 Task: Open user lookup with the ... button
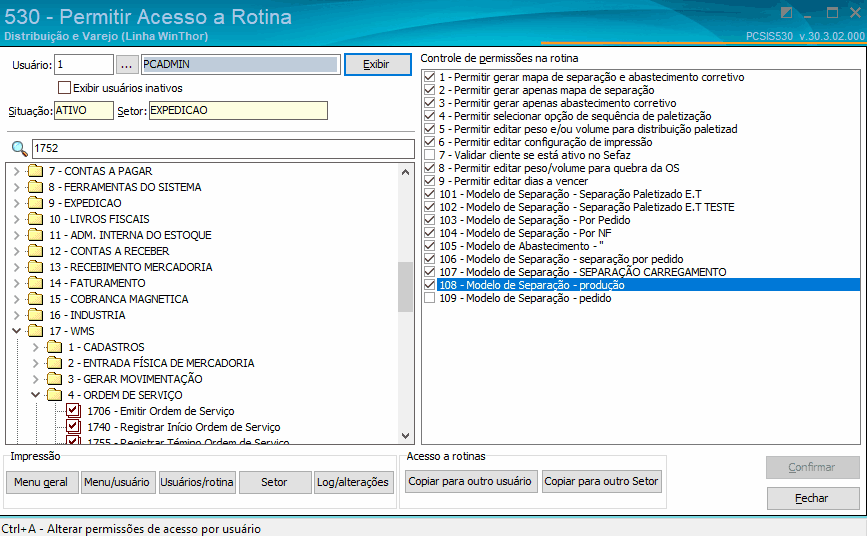coord(126,65)
